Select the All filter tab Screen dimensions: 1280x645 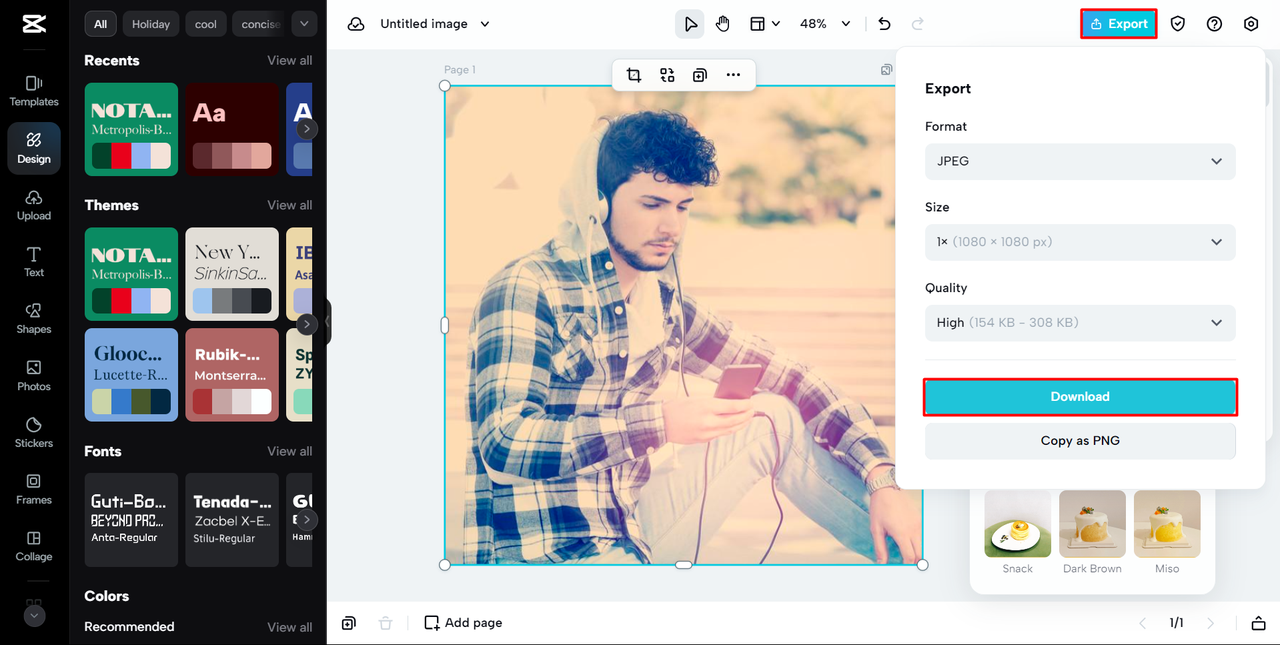(101, 24)
